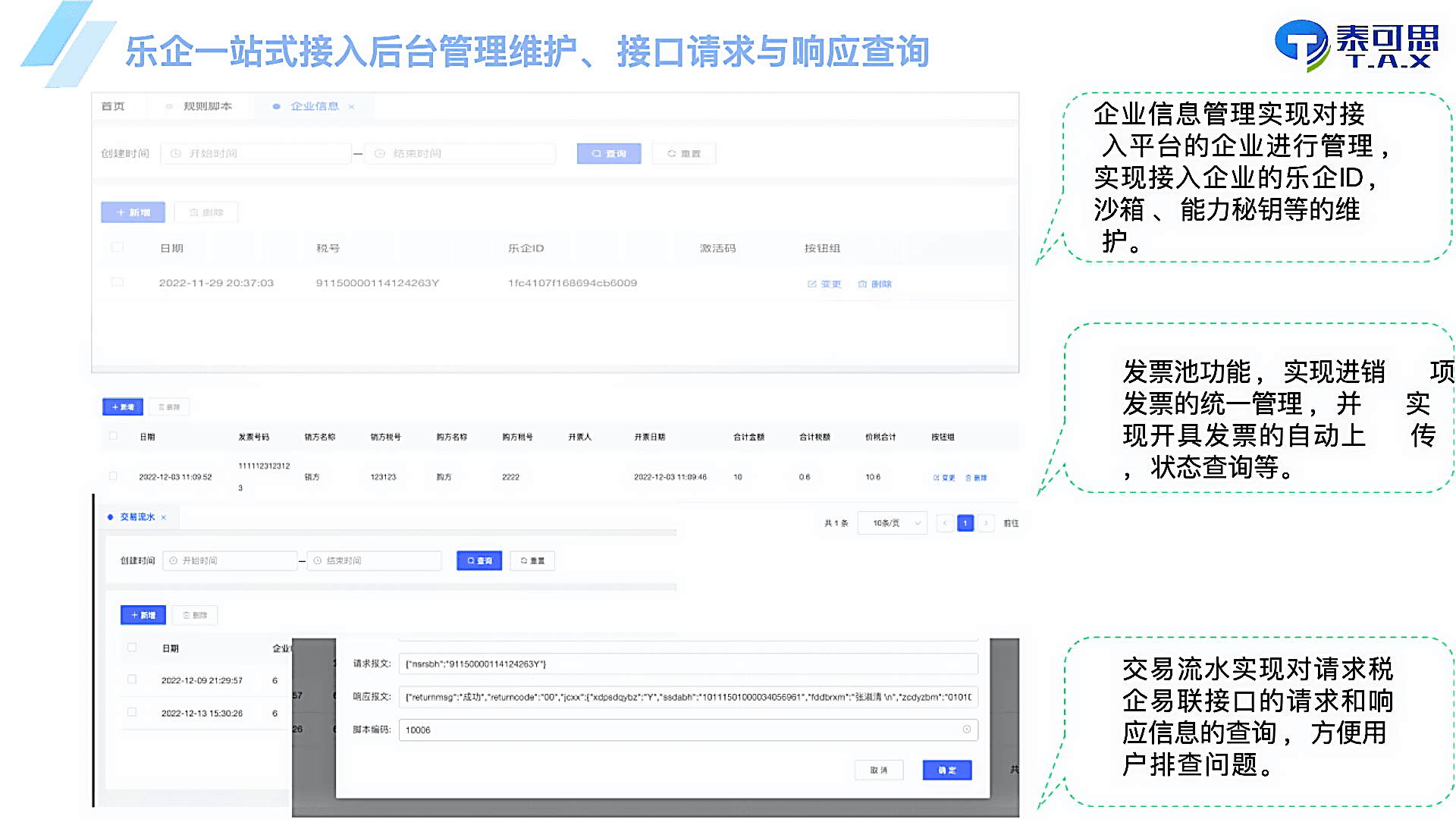Click the 开票日期 column header
This screenshot has height=819, width=1456.
650,437
